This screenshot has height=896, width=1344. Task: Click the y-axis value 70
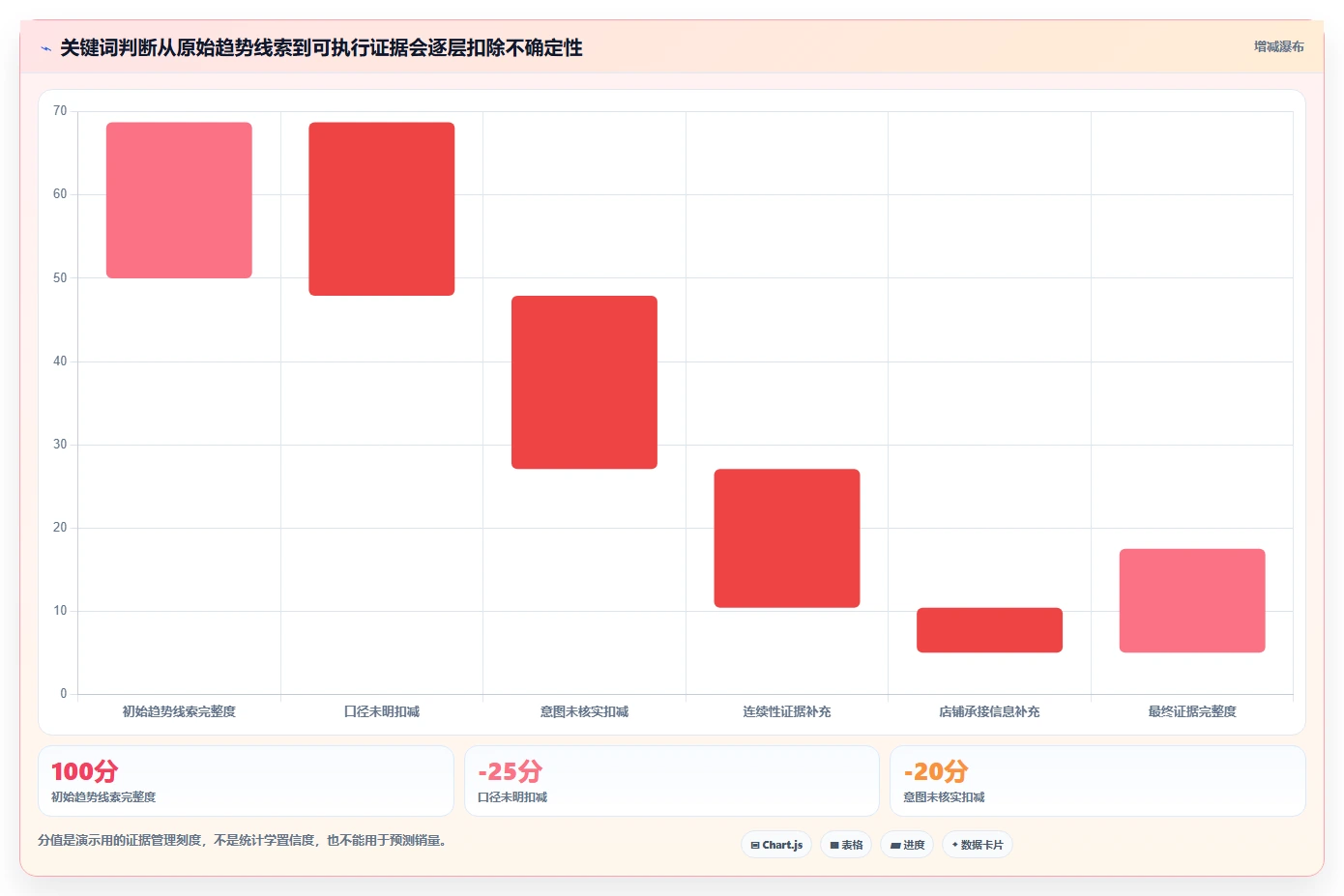(x=60, y=111)
